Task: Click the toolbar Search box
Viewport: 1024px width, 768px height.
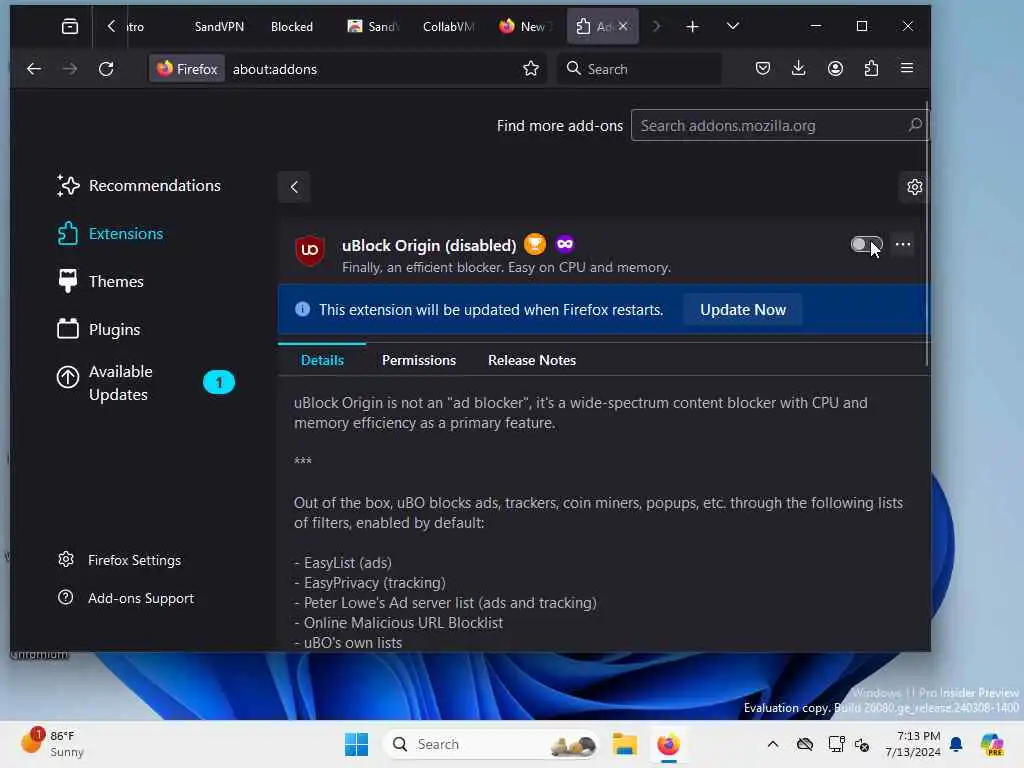Action: (640, 69)
